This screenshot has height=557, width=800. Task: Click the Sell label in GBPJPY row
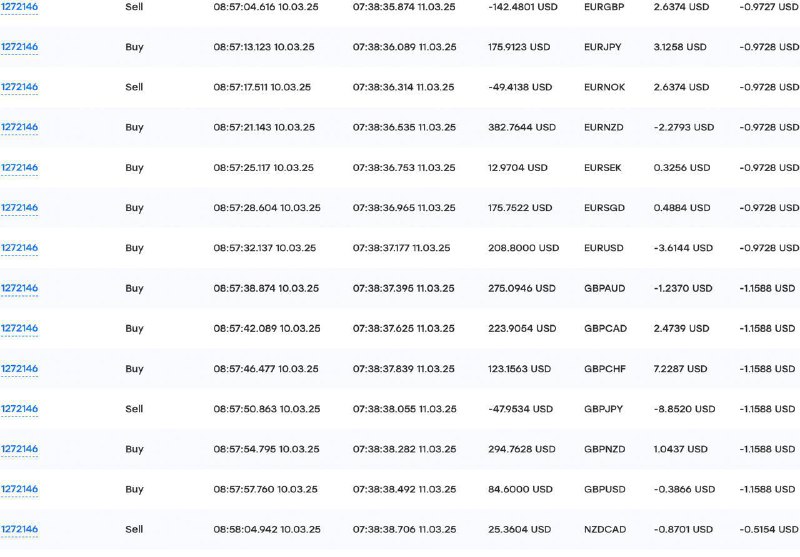[134, 409]
